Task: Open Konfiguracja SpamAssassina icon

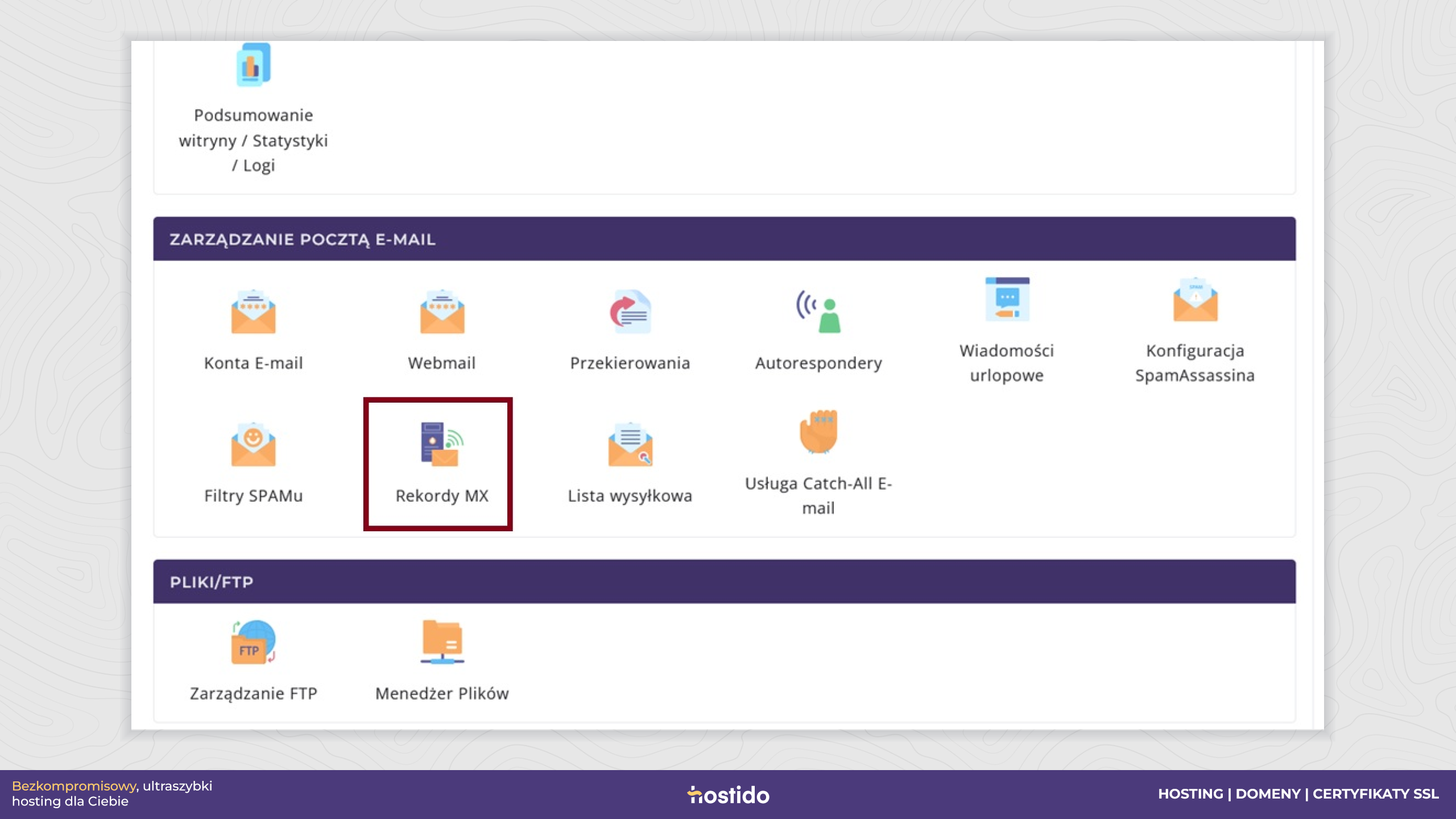Action: tap(1195, 299)
